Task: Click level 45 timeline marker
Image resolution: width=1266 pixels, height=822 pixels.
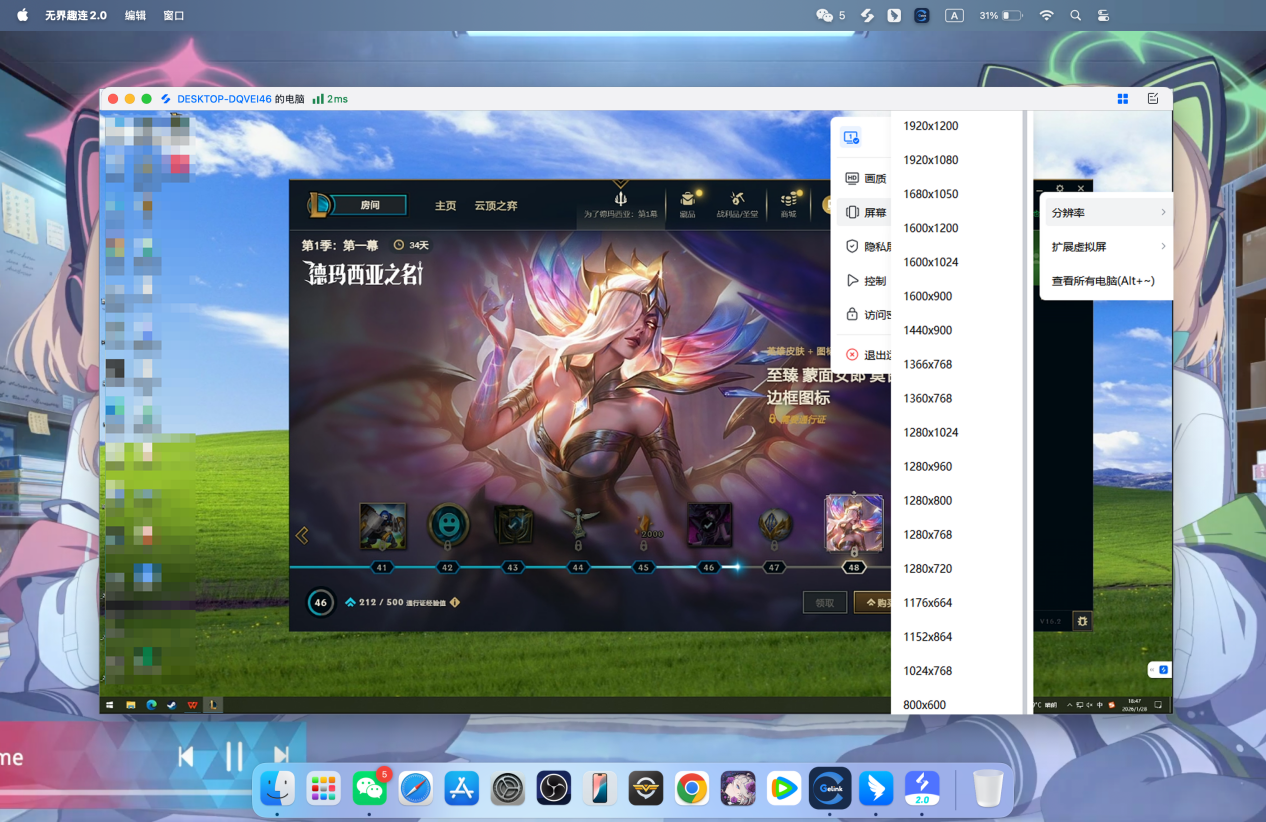Action: (643, 567)
